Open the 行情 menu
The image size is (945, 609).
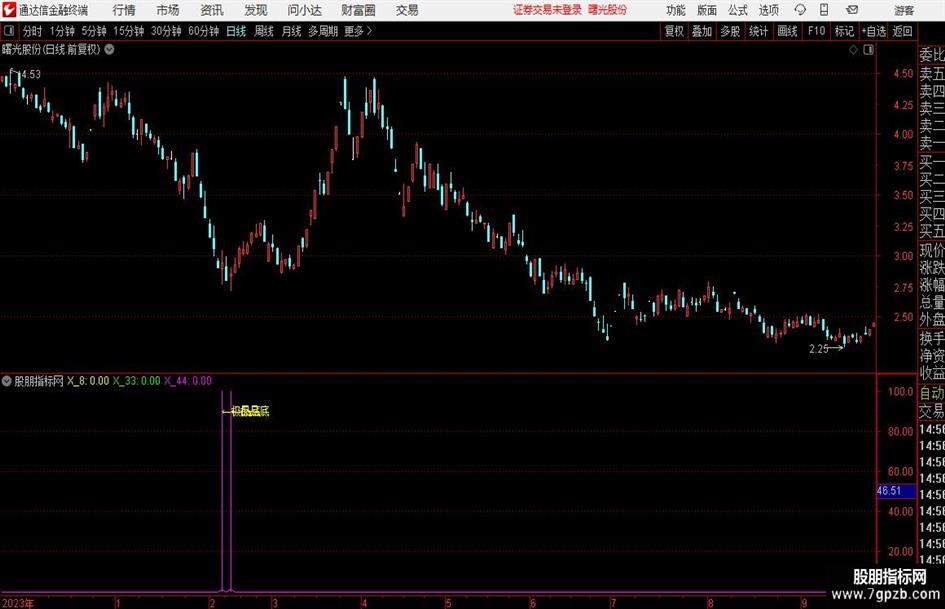point(124,10)
